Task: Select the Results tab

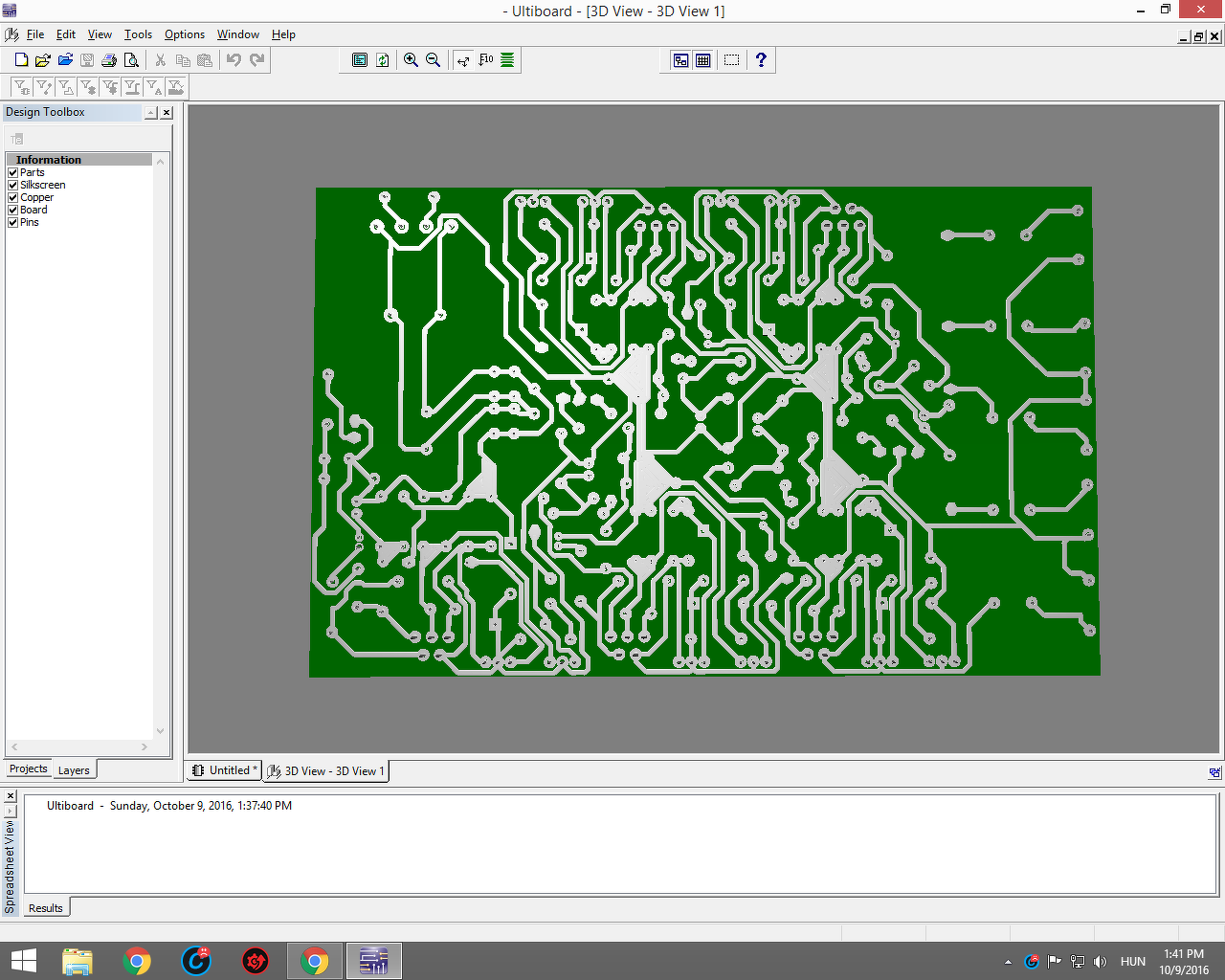Action: (46, 908)
